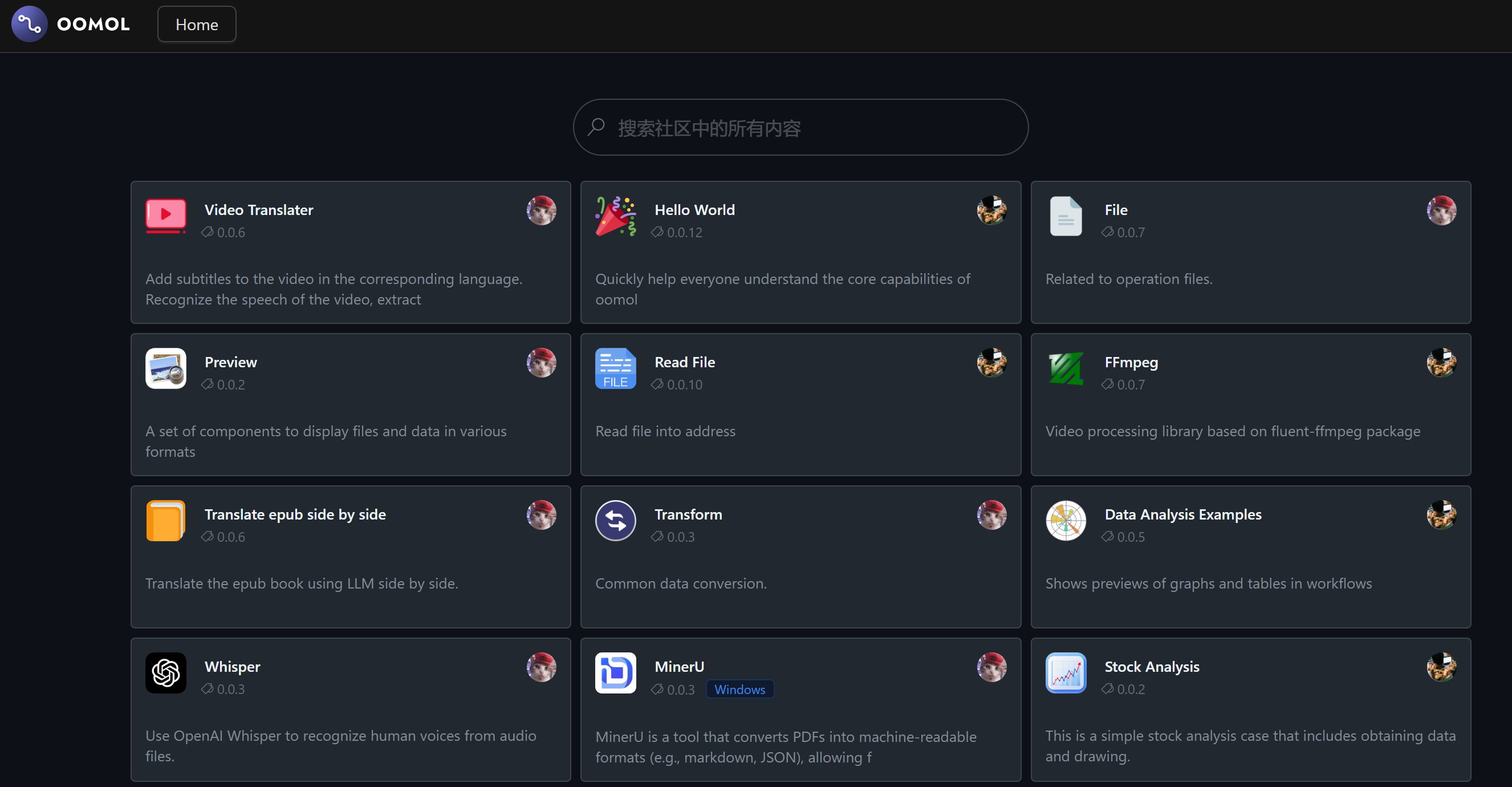
Task: Click the green FFmpeg logo icon
Action: tap(1066, 368)
